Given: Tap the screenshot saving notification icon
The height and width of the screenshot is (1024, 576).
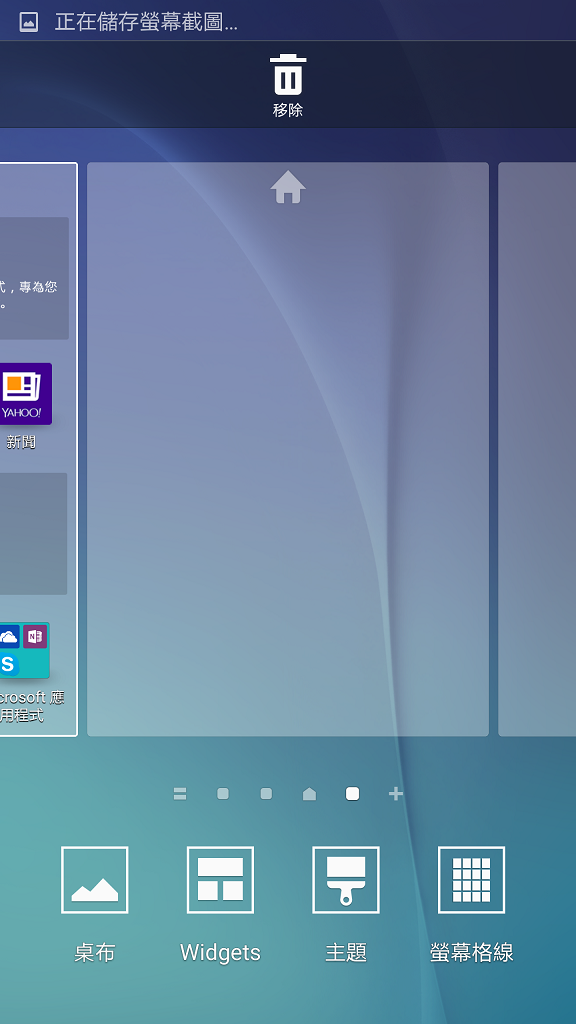Looking at the screenshot, I should (29, 22).
